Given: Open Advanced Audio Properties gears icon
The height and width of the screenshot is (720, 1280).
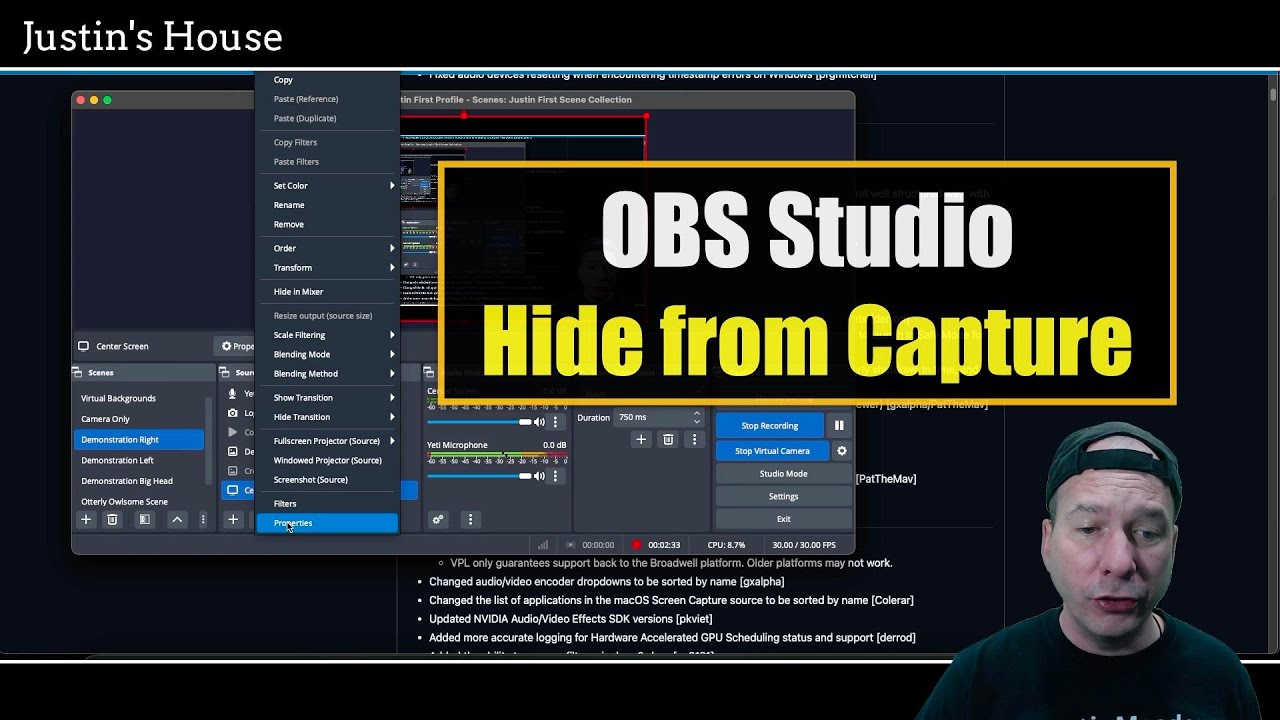Looking at the screenshot, I should 437,519.
